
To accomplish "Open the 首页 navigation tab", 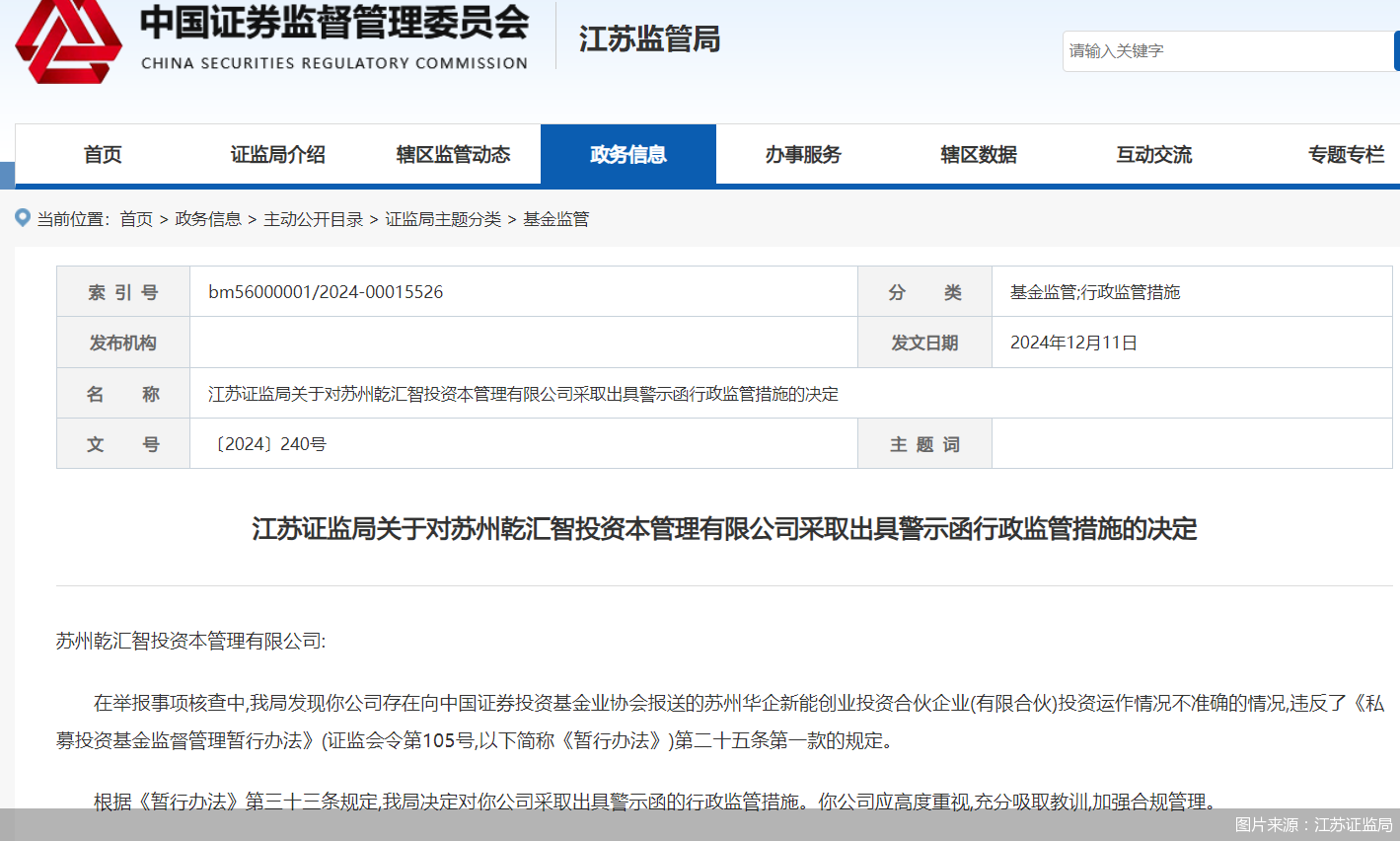I will (x=103, y=155).
